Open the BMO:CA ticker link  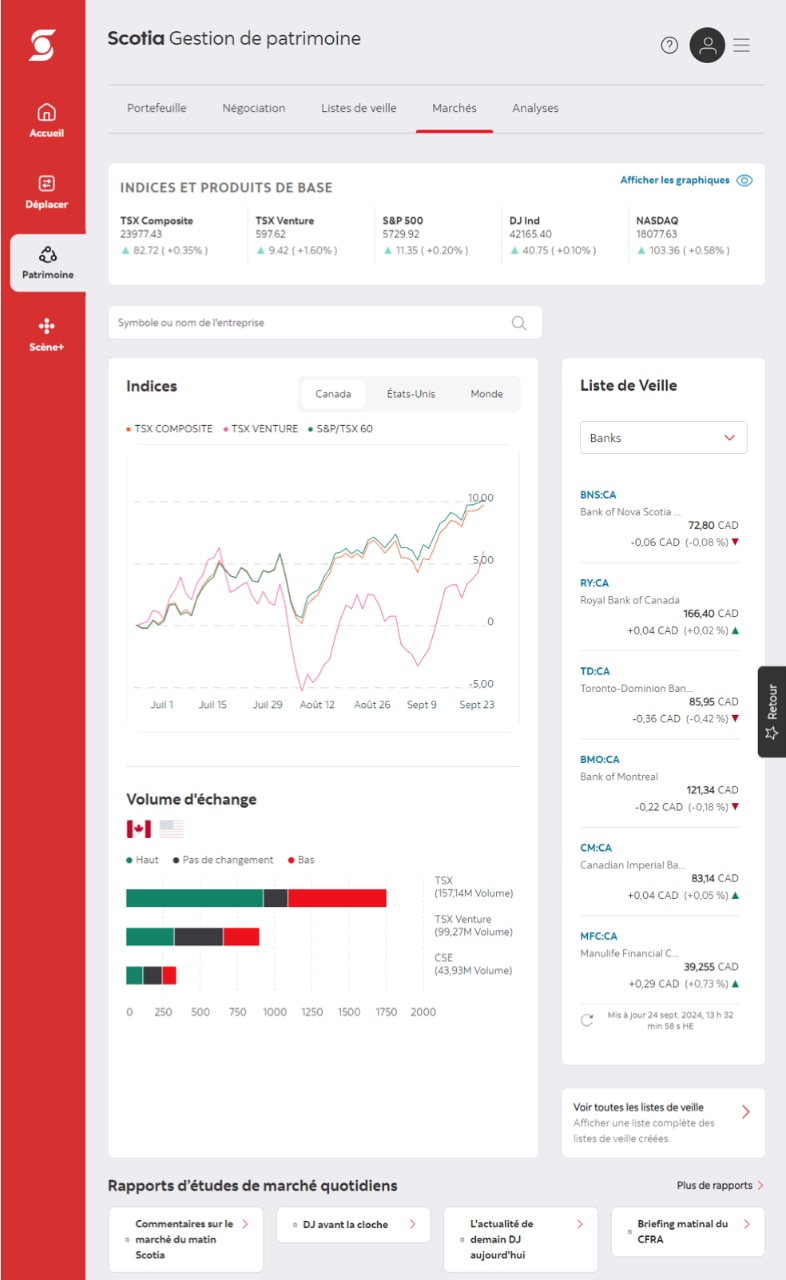tap(600, 759)
